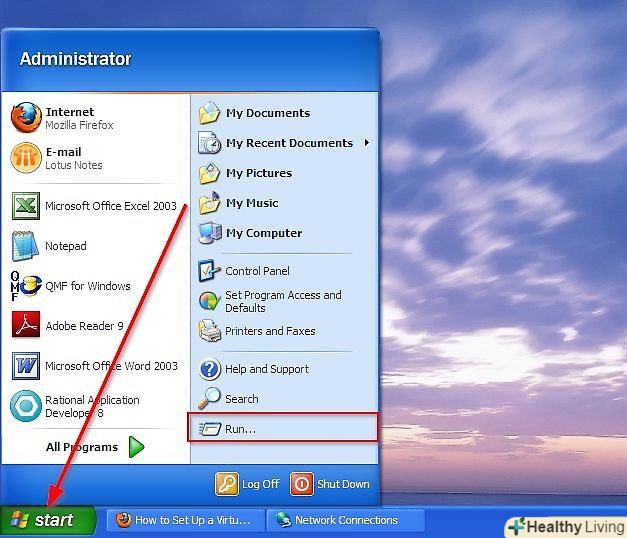Click the My Recent Documents icon
The width and height of the screenshot is (627, 538).
click(209, 143)
